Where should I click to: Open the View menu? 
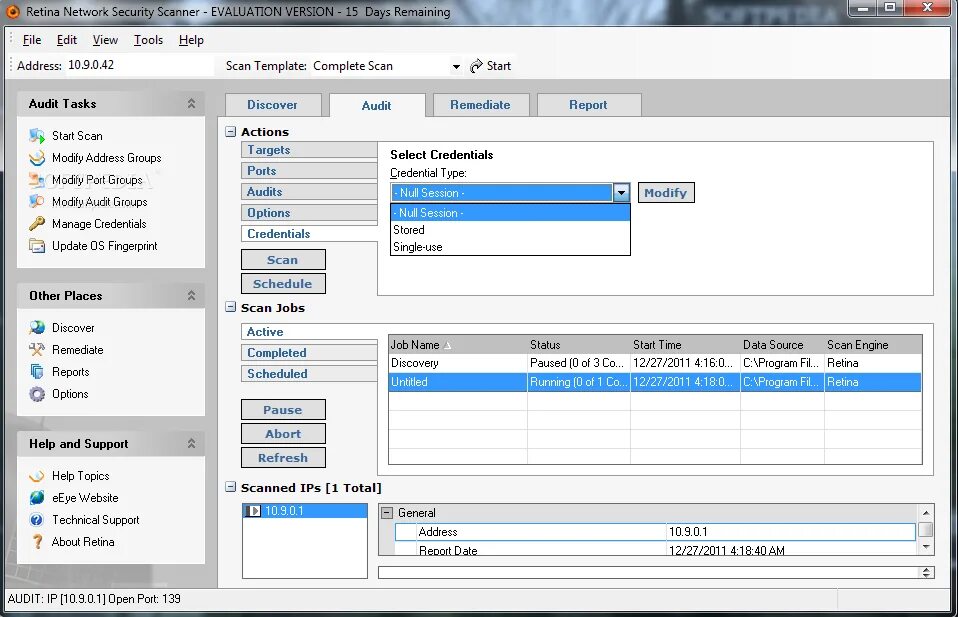pos(105,40)
